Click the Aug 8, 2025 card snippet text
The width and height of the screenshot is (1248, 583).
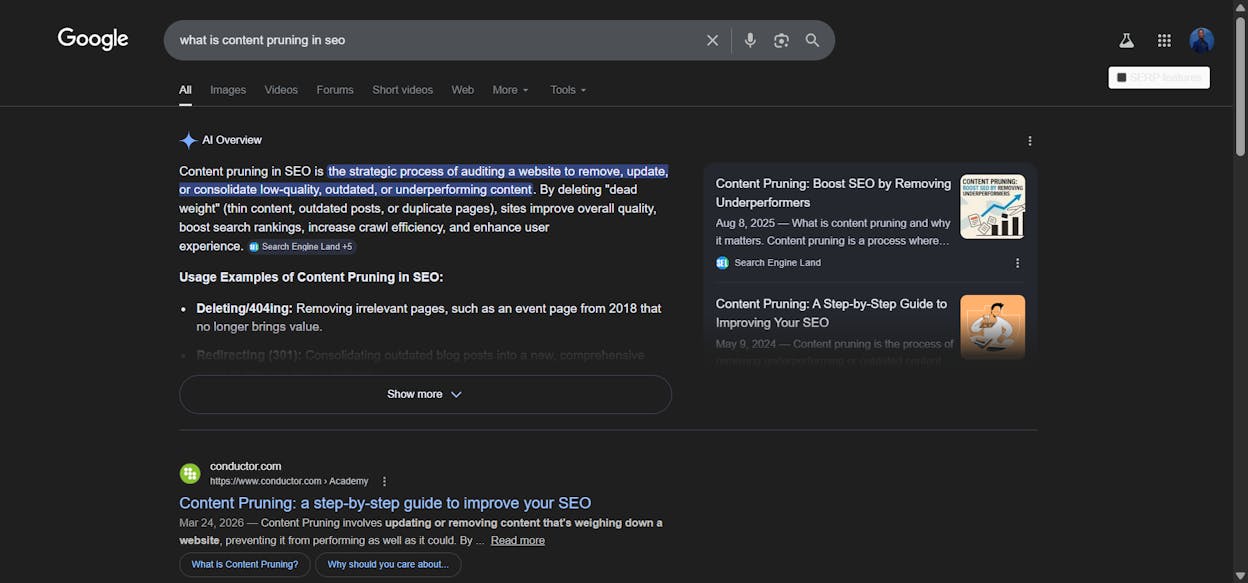point(833,232)
